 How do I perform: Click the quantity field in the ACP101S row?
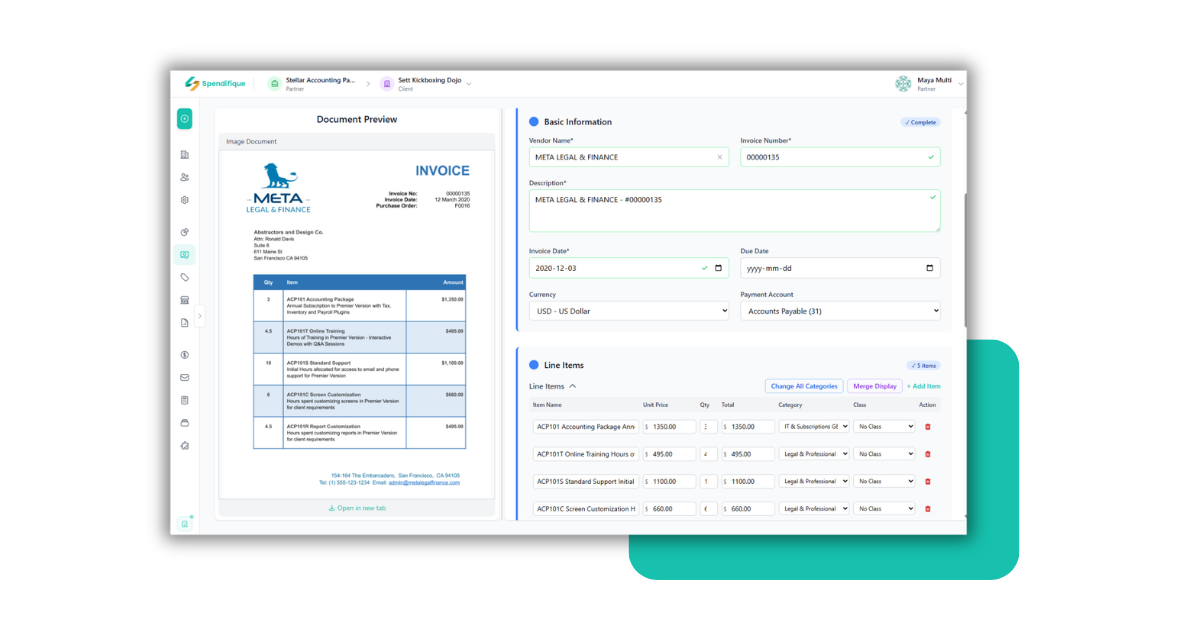tap(709, 481)
